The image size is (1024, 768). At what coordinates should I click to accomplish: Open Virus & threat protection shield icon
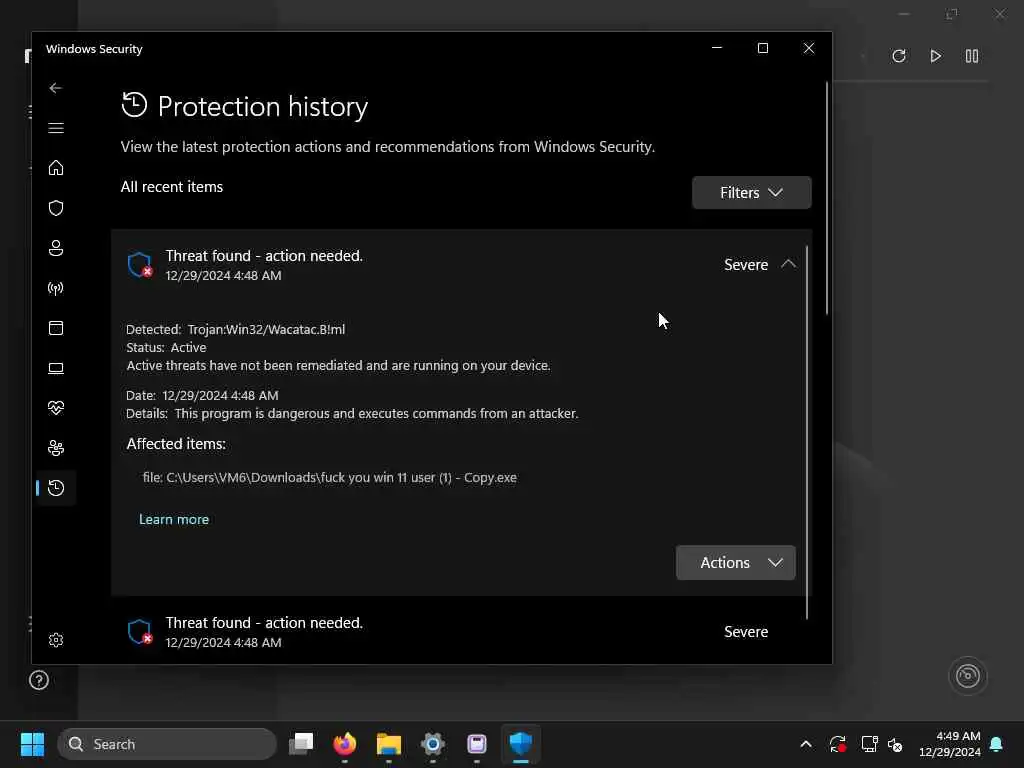[56, 208]
